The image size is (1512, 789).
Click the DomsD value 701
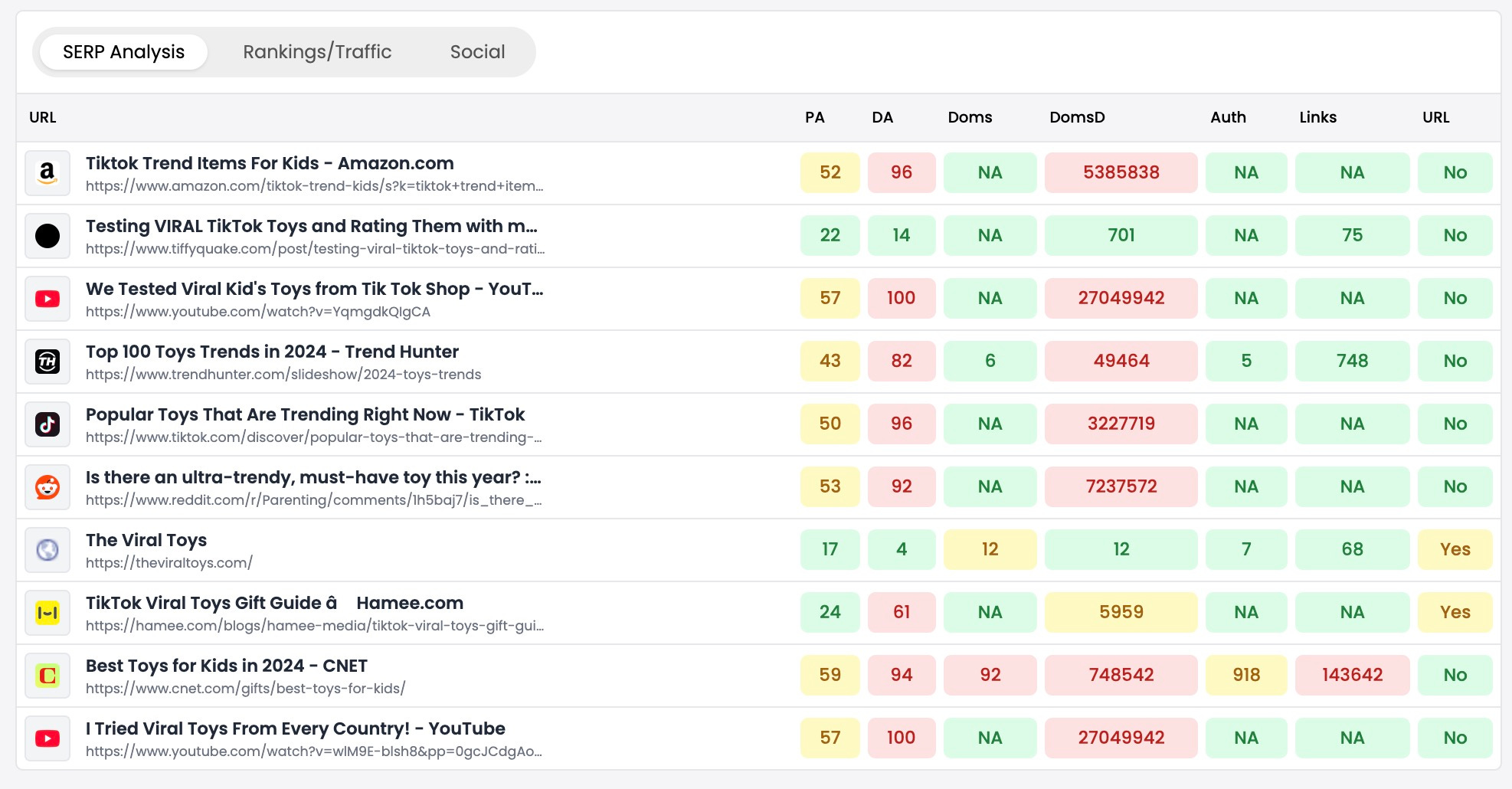point(1121,235)
